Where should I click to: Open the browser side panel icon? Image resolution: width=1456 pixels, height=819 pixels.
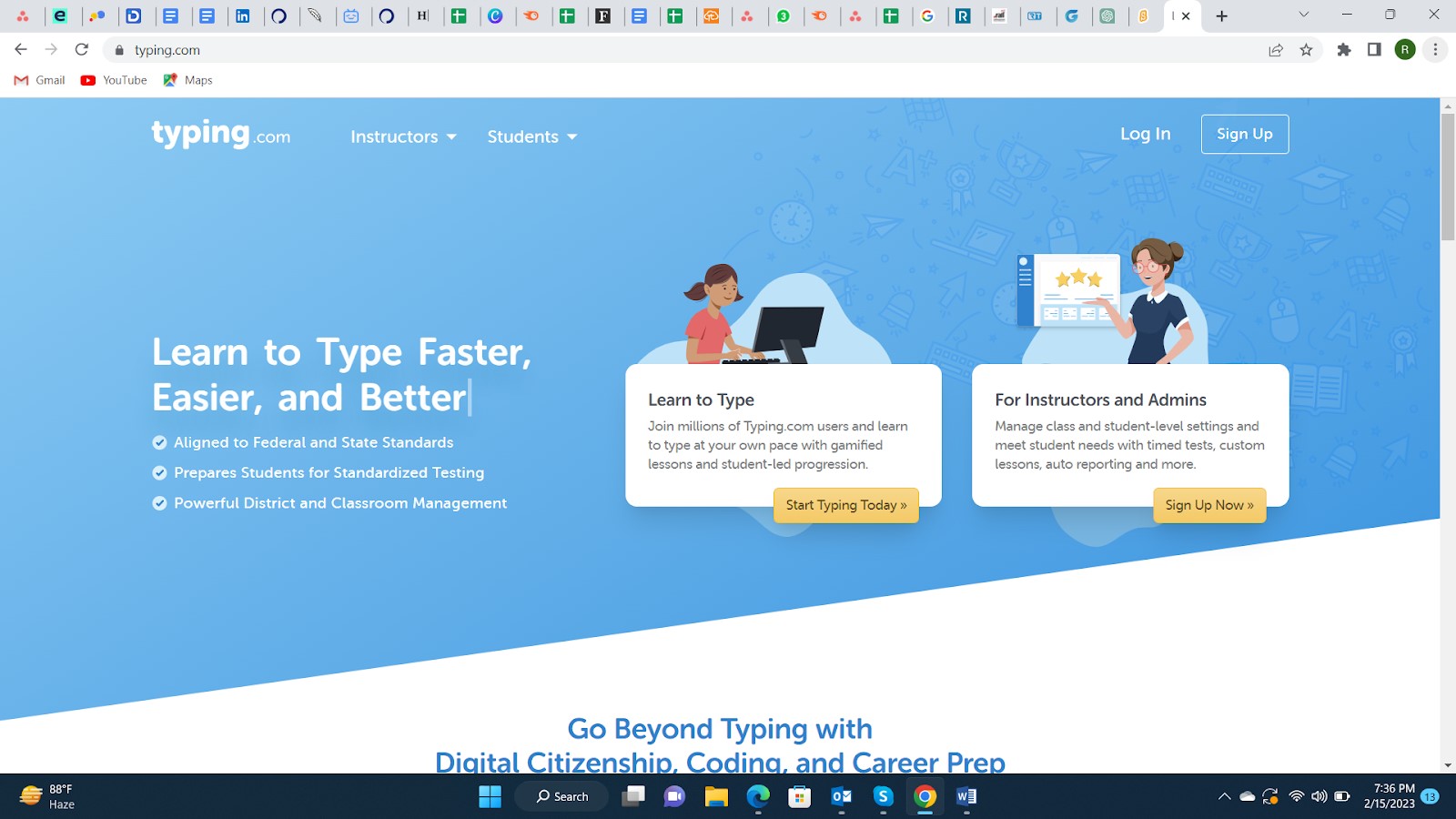point(1374,50)
